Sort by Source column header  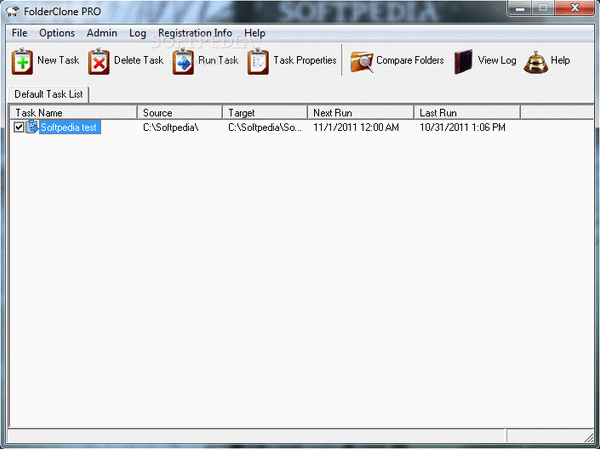[180, 113]
